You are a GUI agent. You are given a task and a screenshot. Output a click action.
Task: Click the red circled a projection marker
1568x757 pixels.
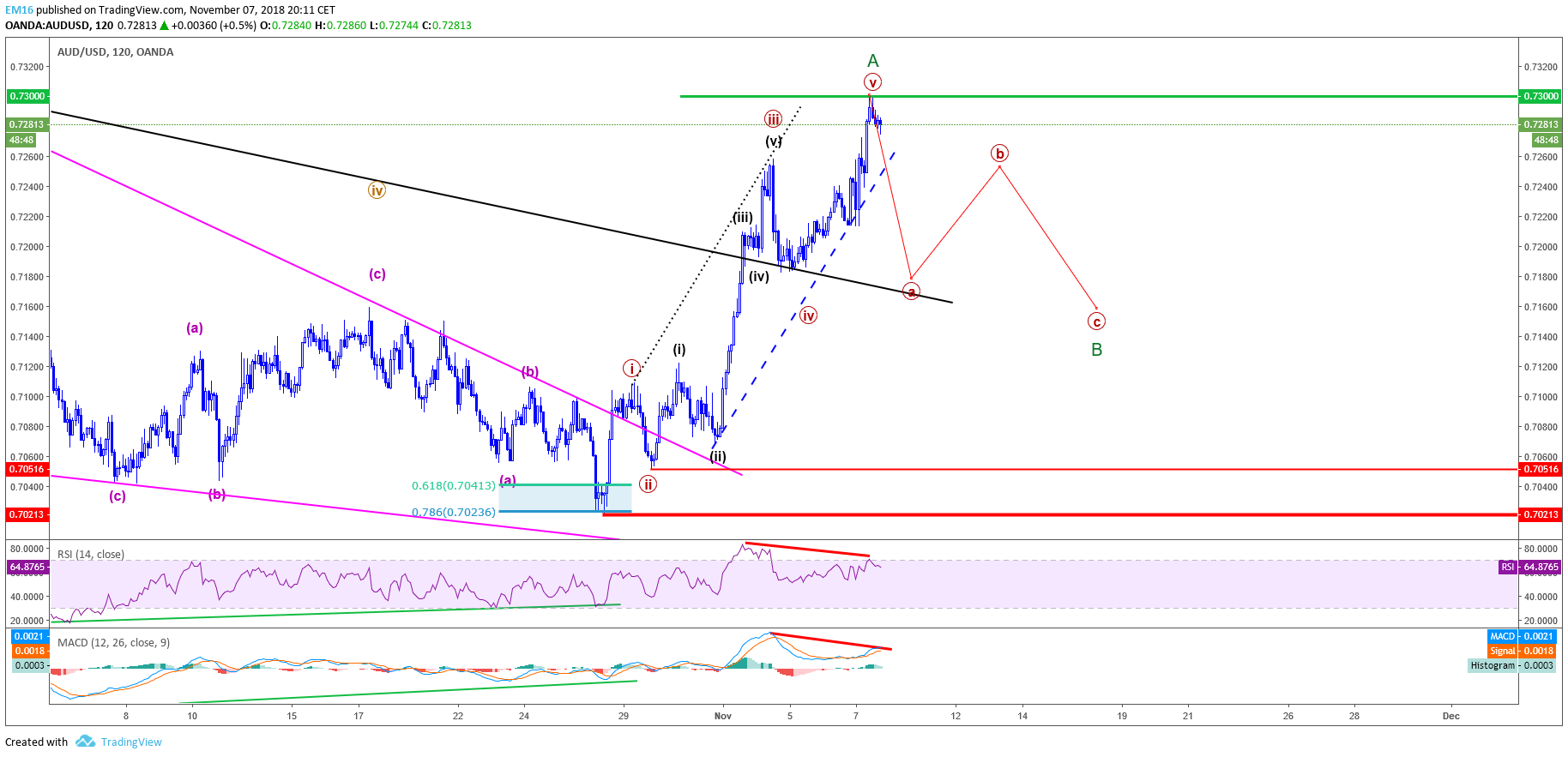911,291
